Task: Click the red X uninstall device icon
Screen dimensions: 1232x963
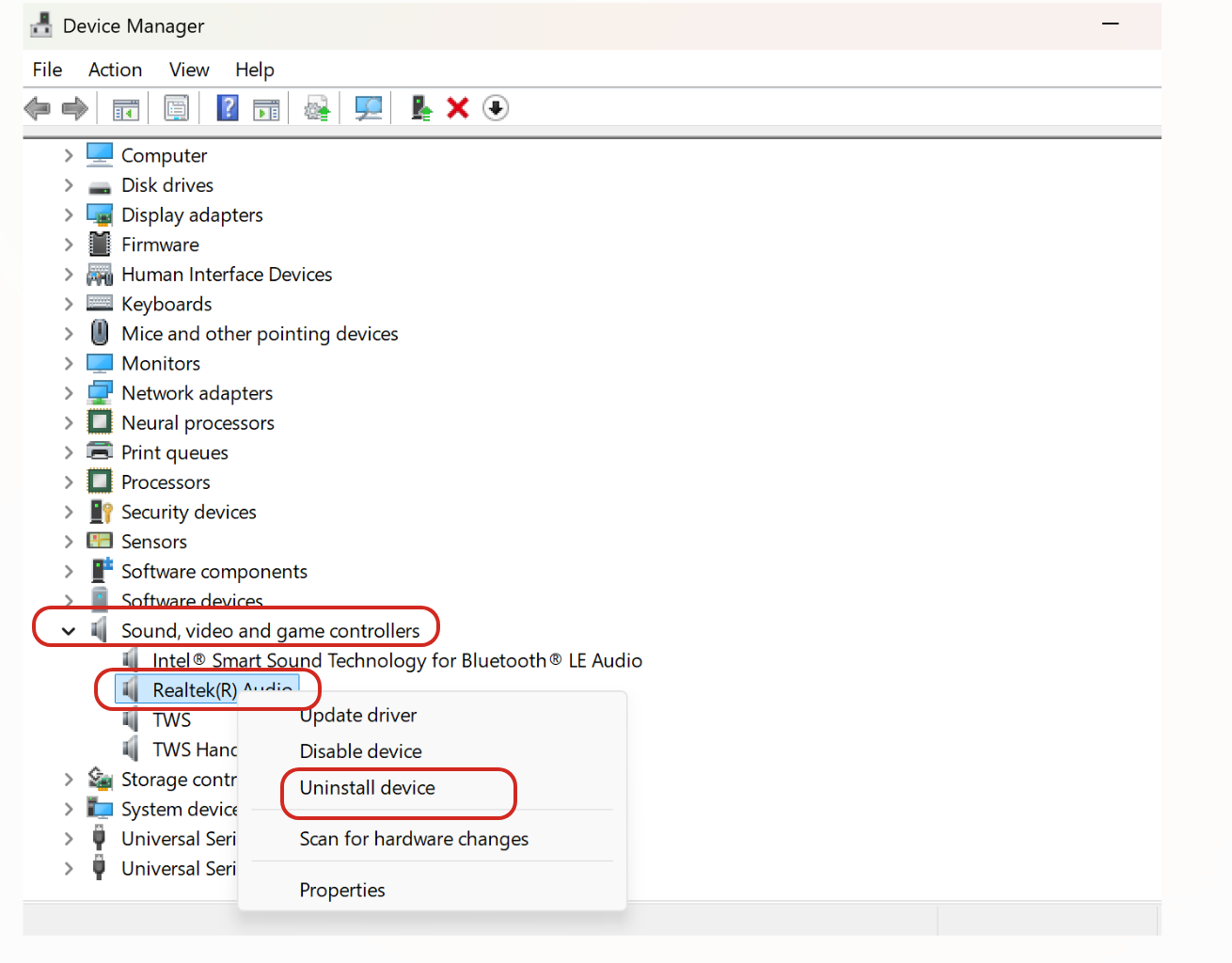Action: click(x=458, y=109)
